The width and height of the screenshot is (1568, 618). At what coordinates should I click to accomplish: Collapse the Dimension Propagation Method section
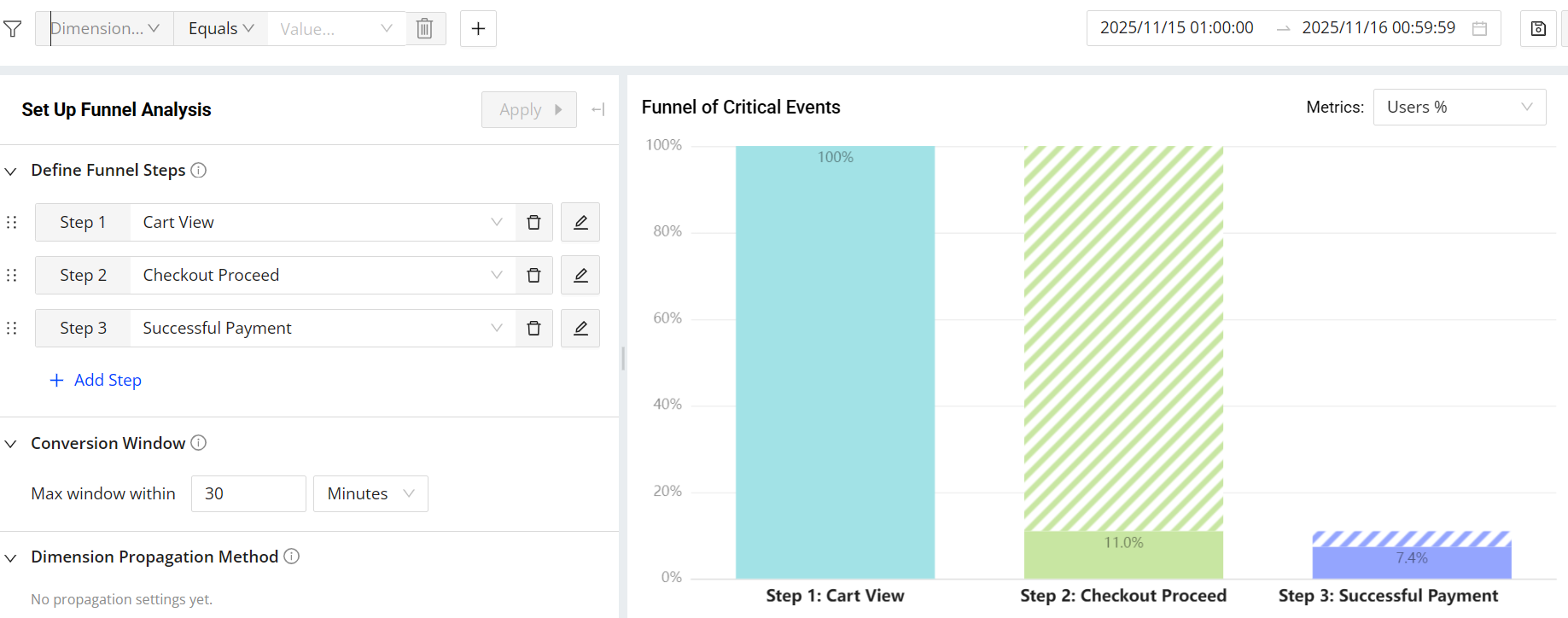coord(11,557)
